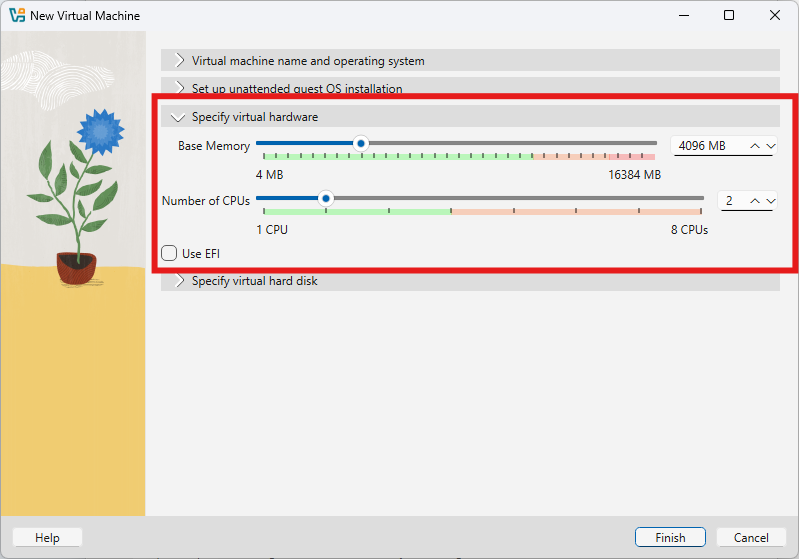The height and width of the screenshot is (559, 799).
Task: Click the 1 CPU minimum label
Action: (272, 230)
